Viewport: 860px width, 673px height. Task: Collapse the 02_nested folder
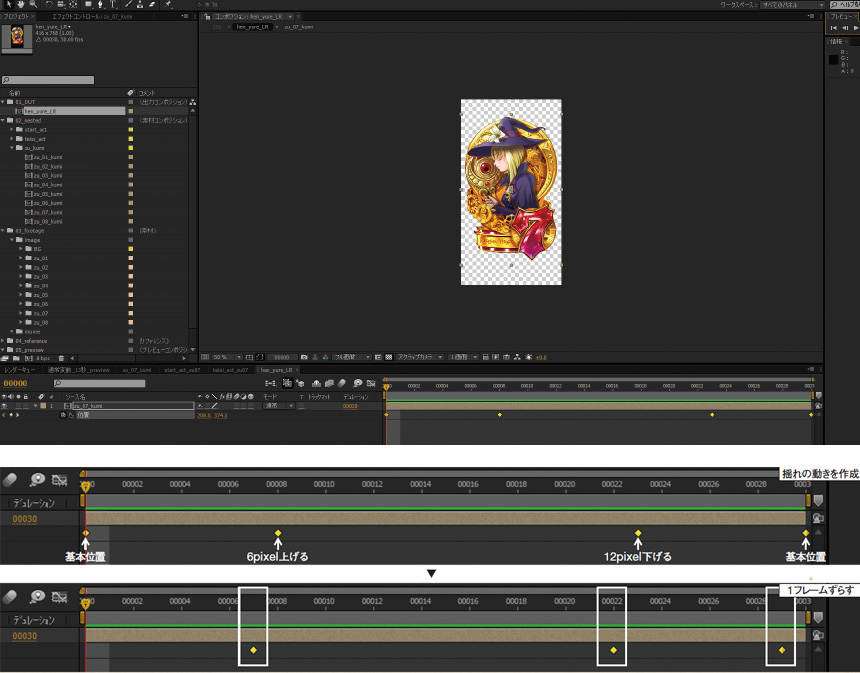point(3,120)
